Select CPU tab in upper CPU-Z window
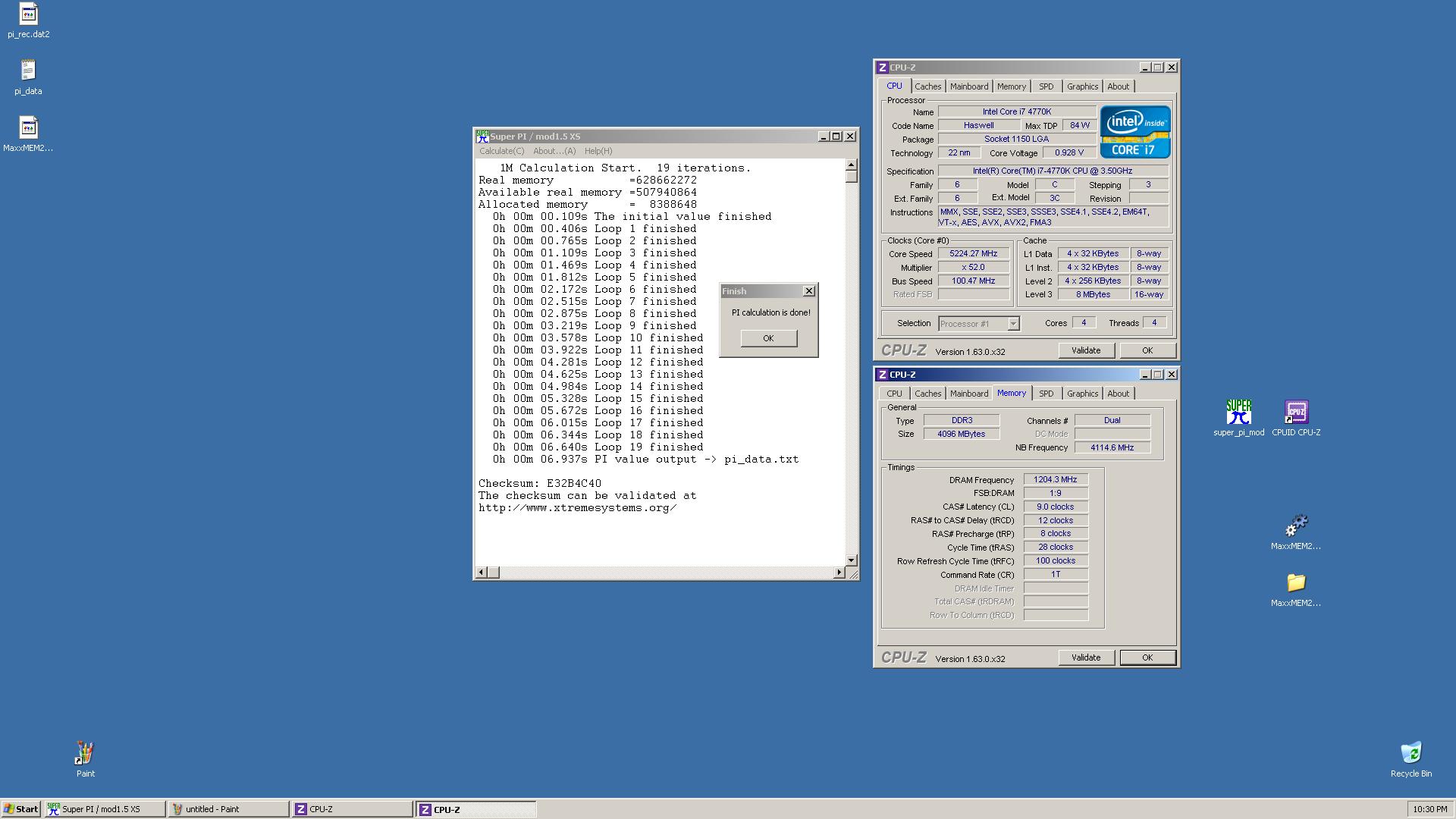This screenshot has height=819, width=1456. (x=894, y=86)
